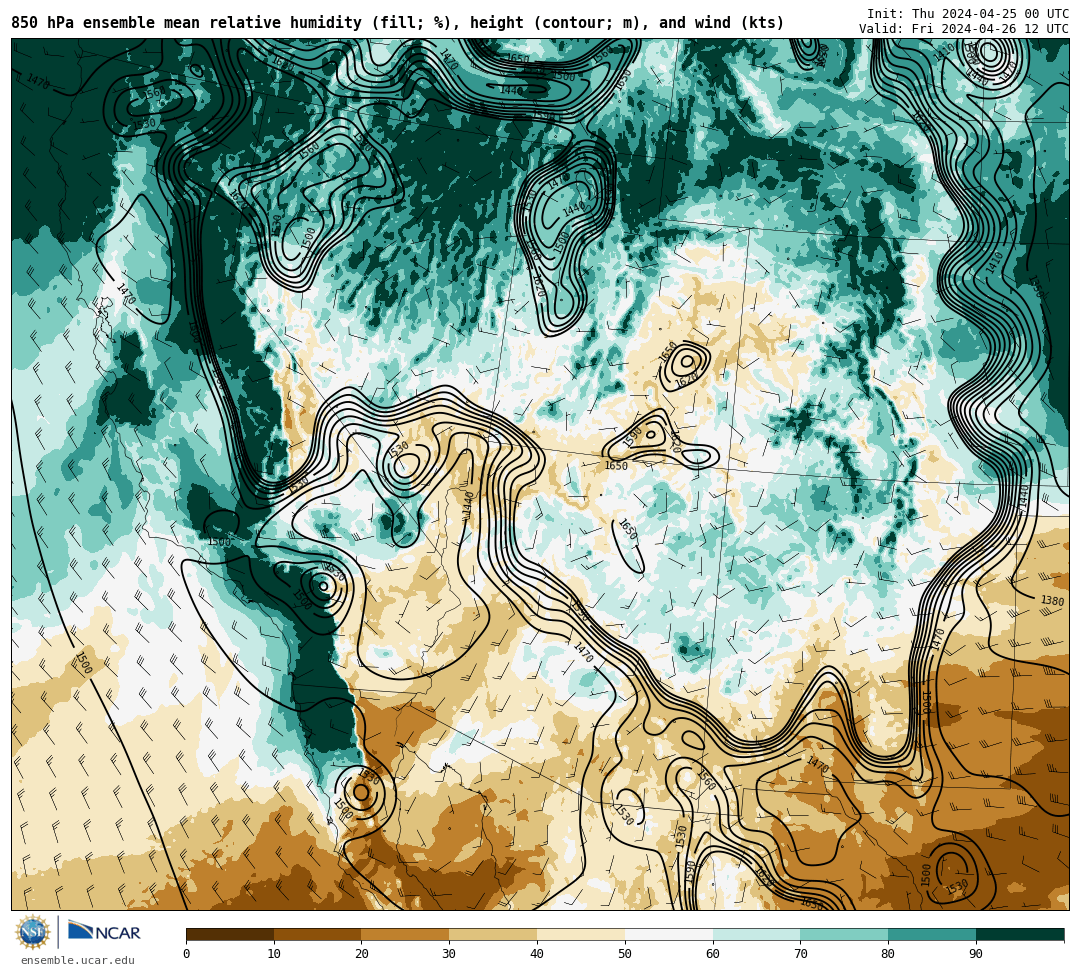This screenshot has width=1080, height=973.
Task: Click the colorbar tick label 70
Action: (x=800, y=954)
